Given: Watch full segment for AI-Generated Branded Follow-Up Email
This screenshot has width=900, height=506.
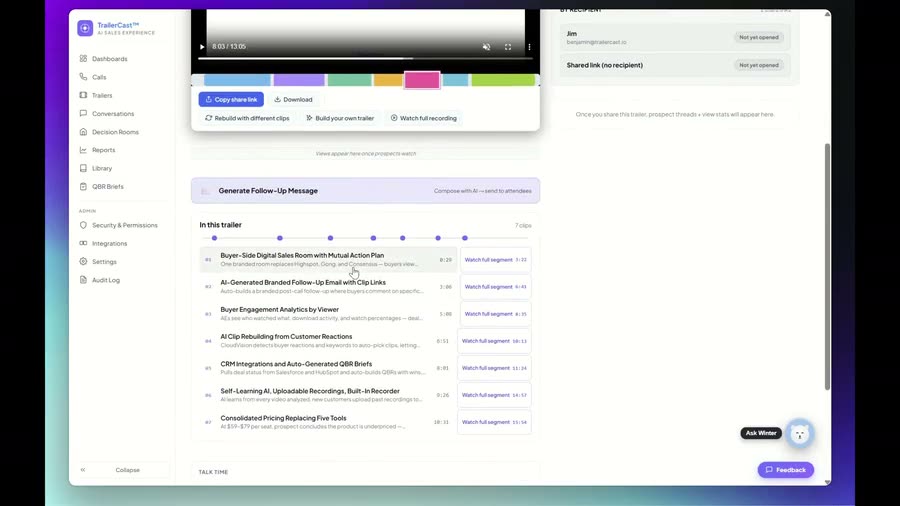Looking at the screenshot, I should coord(495,287).
